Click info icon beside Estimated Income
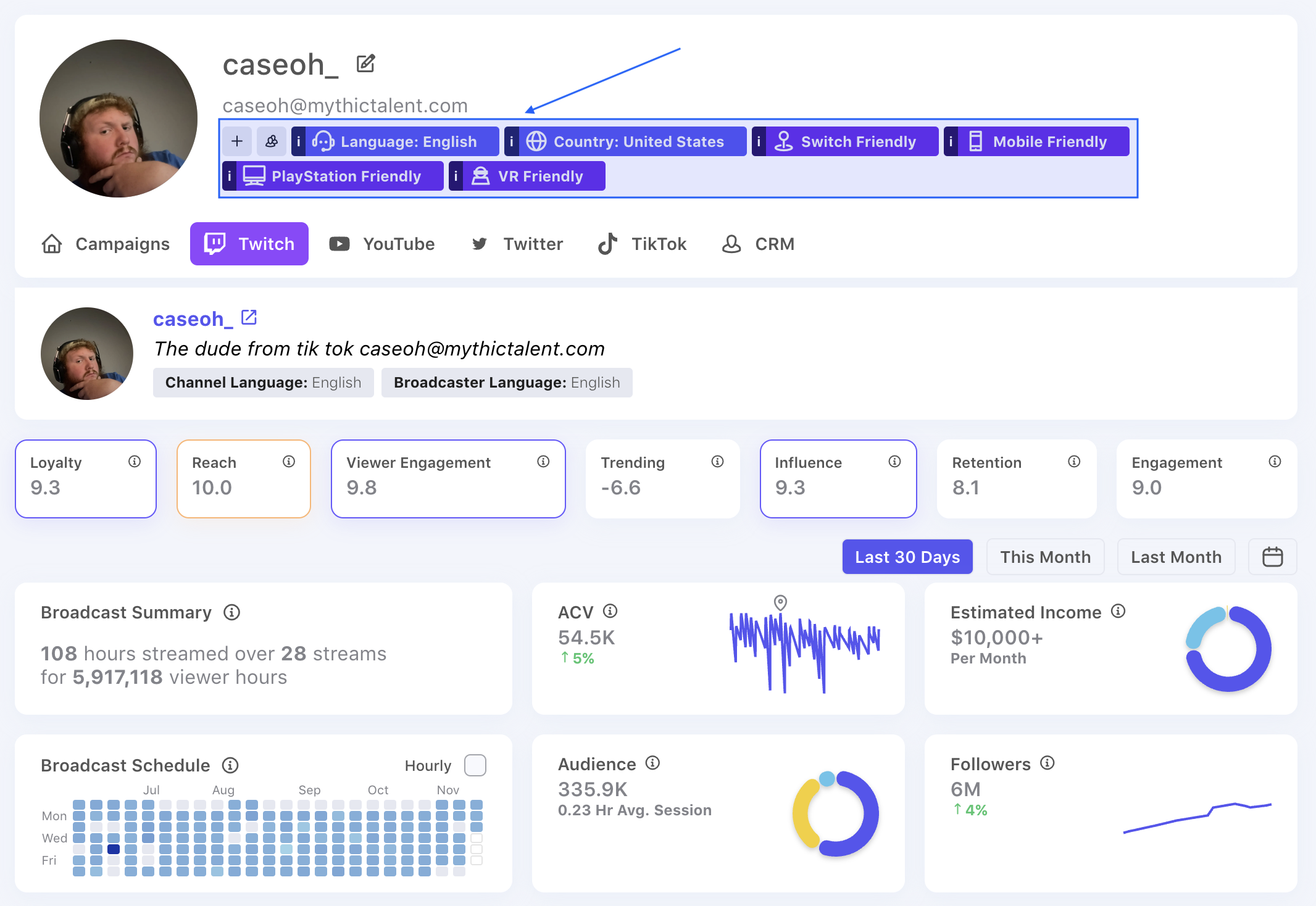This screenshot has width=1316, height=906. click(x=1118, y=611)
